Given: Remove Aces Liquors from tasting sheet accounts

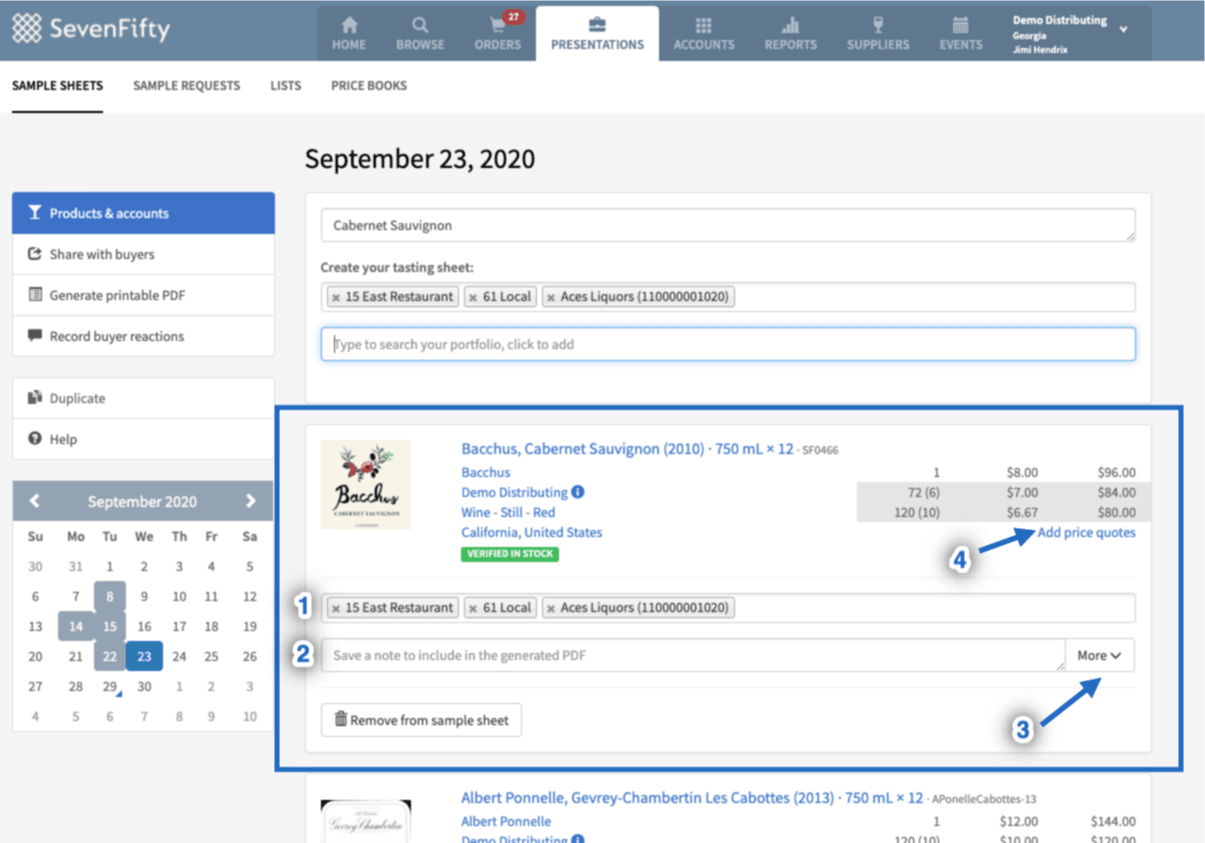Looking at the screenshot, I should pyautogui.click(x=551, y=297).
